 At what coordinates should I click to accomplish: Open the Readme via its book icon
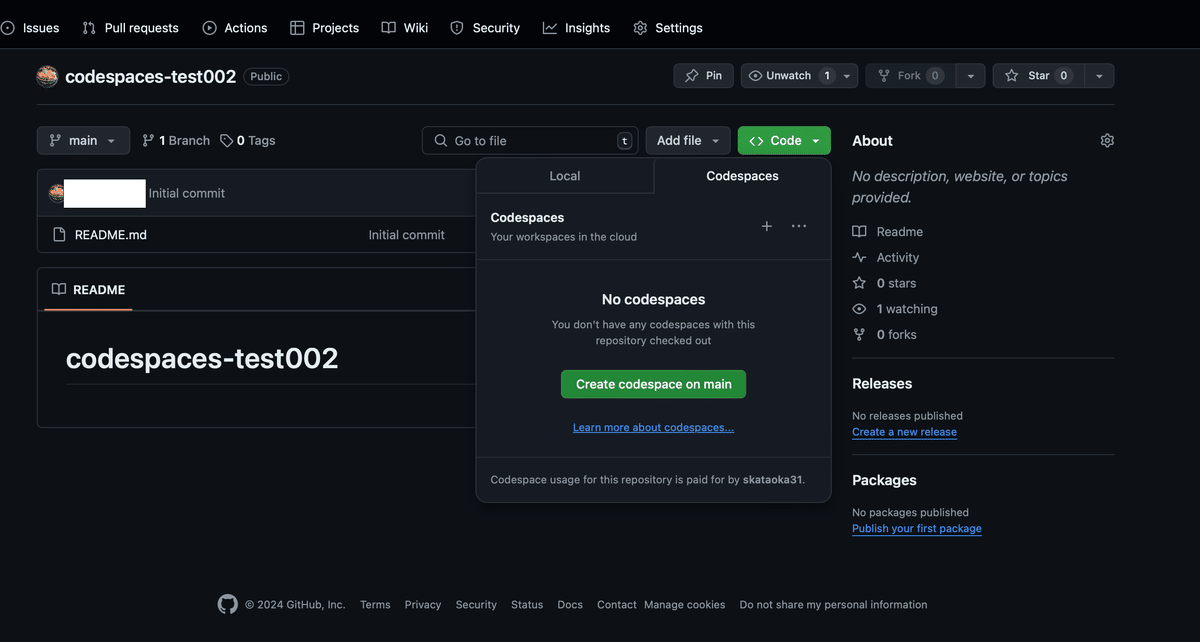[859, 231]
